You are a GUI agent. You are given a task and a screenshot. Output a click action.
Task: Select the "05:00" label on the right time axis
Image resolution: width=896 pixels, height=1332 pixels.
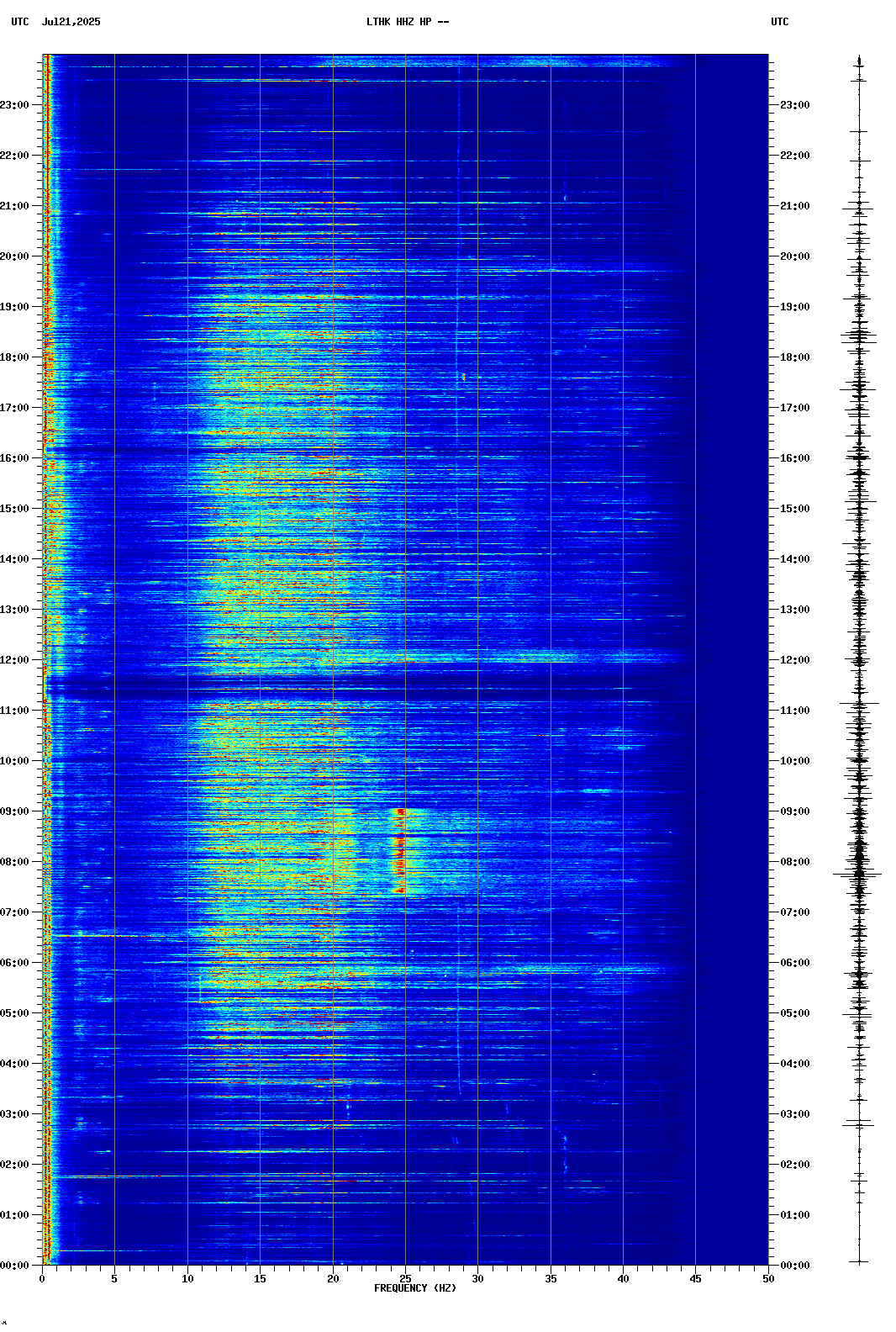coord(795,1013)
